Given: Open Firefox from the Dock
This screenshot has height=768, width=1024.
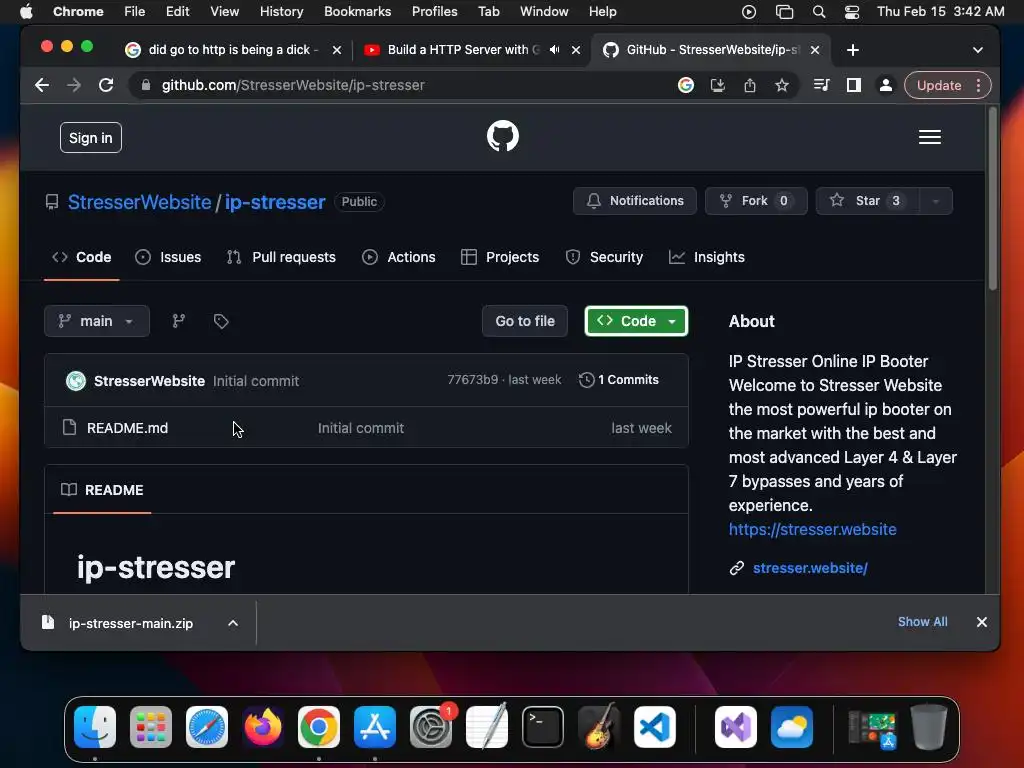Looking at the screenshot, I should [263, 727].
